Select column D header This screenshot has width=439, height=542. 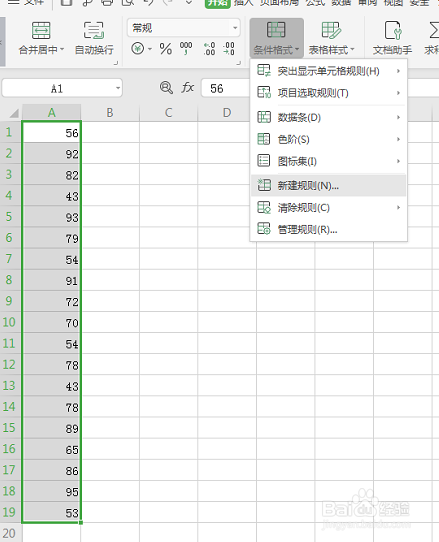[226, 113]
